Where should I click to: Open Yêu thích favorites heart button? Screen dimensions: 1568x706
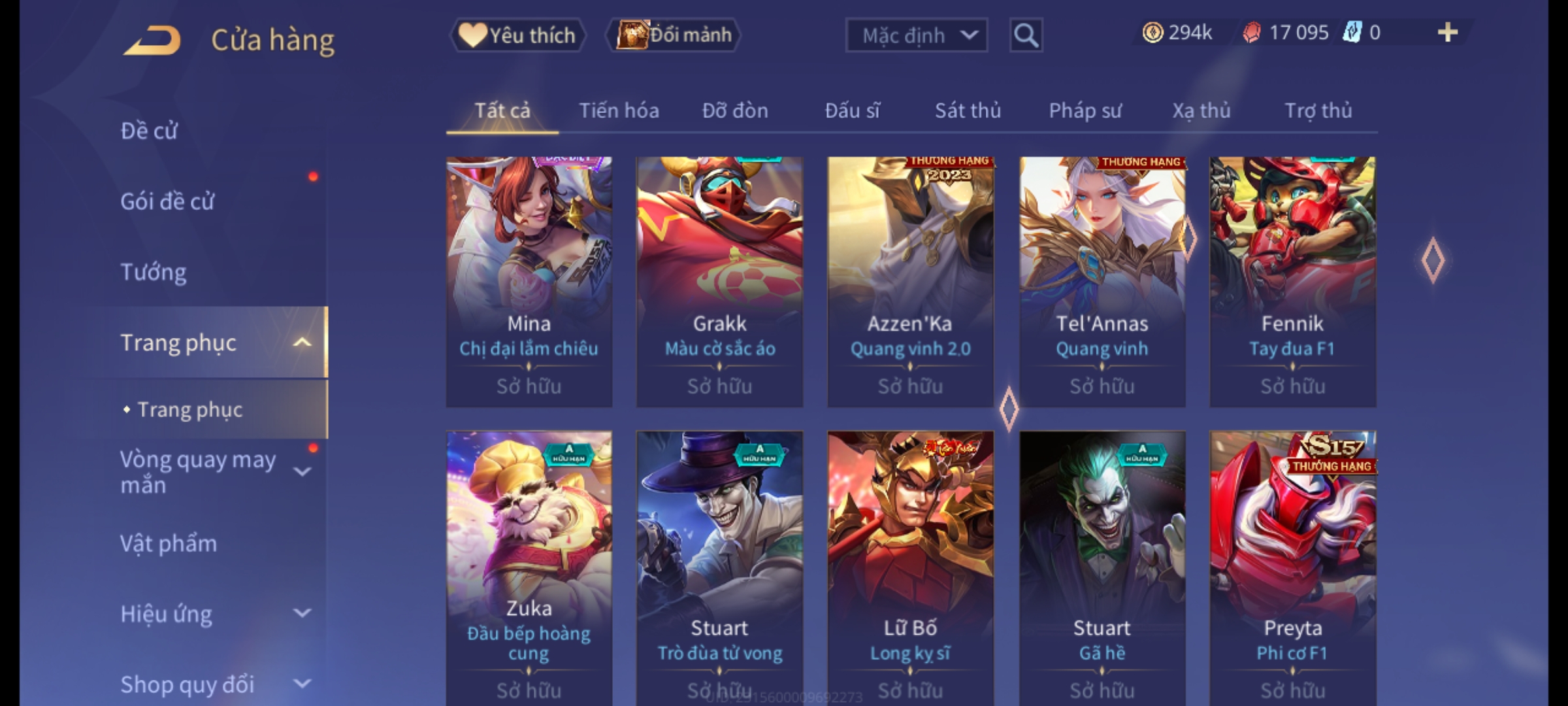click(x=518, y=35)
